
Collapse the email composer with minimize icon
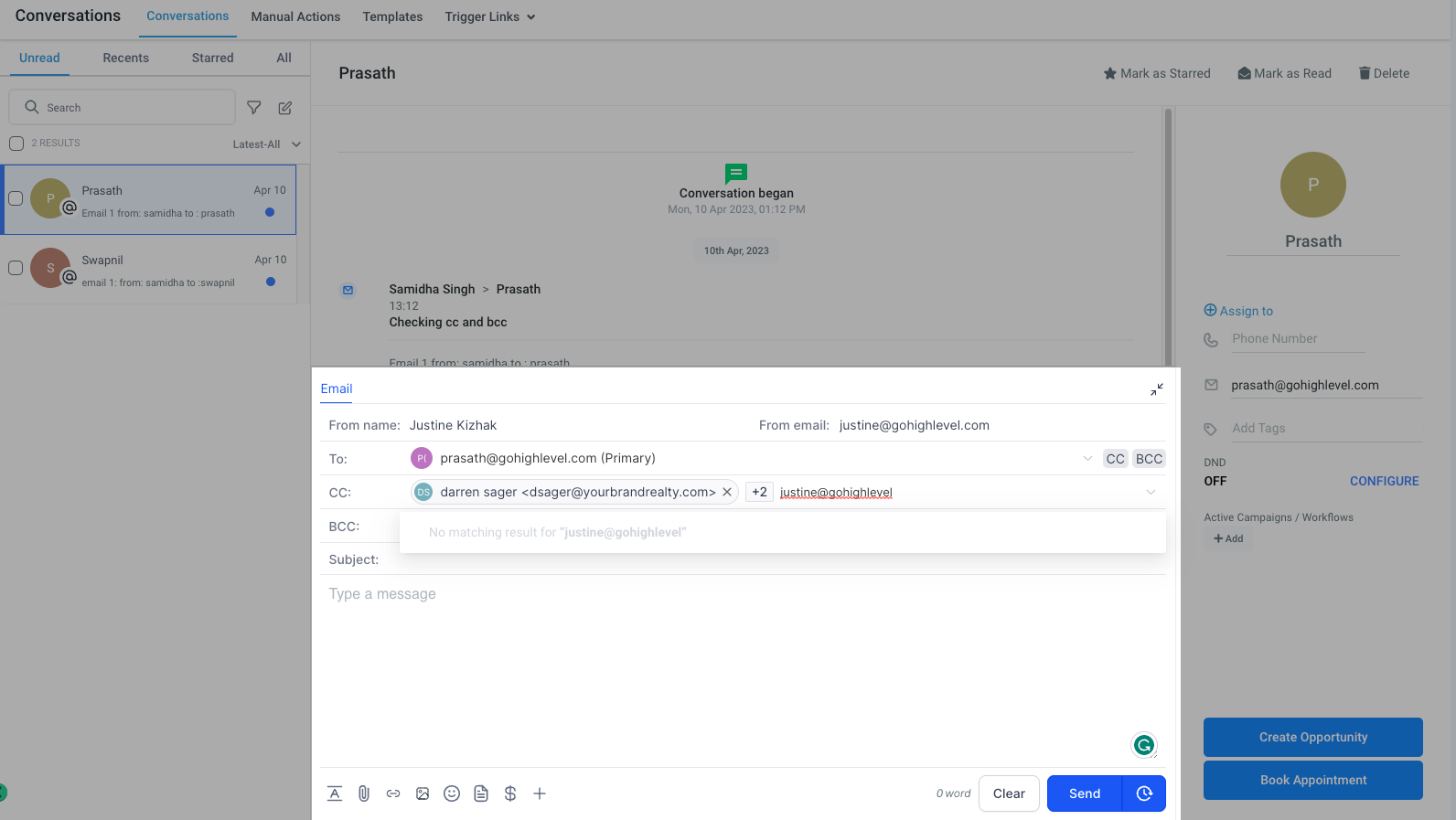click(1157, 389)
